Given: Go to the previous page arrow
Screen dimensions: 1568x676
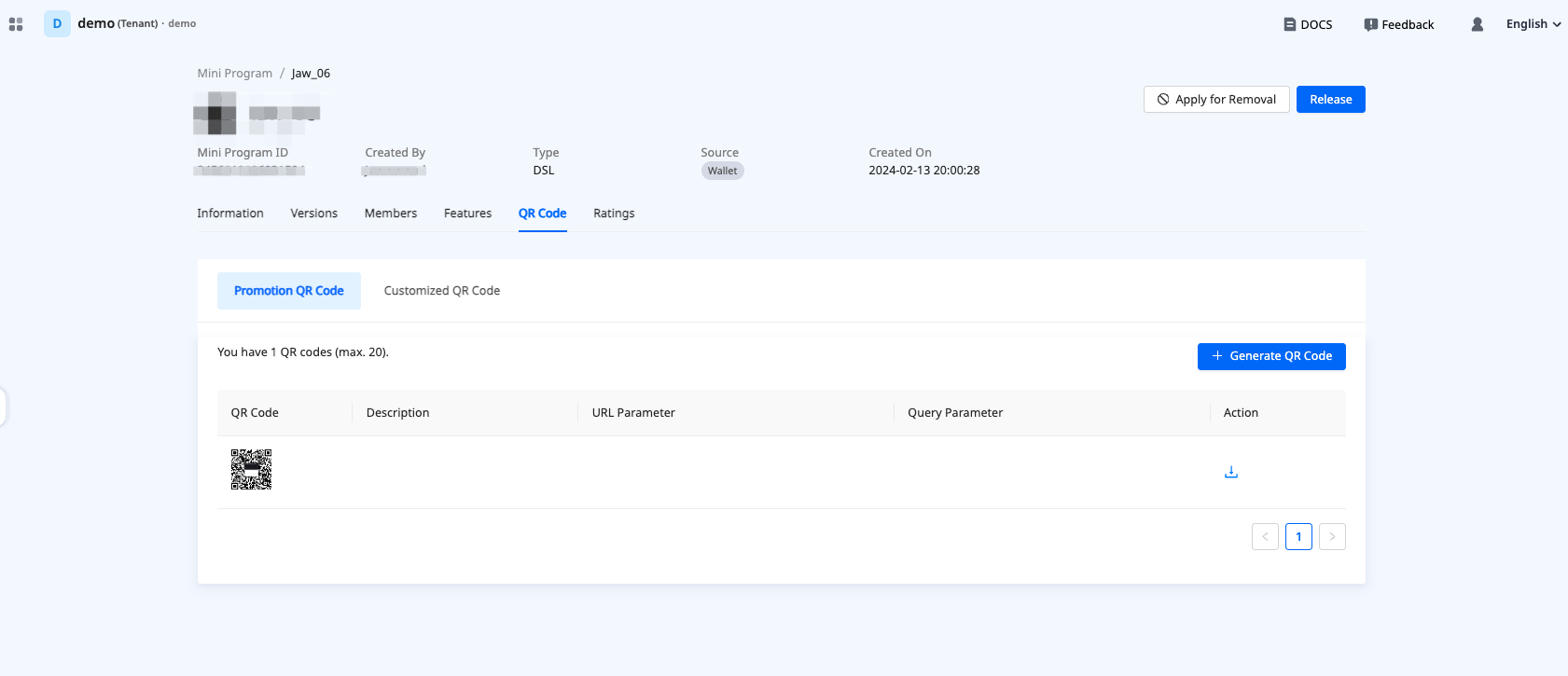Looking at the screenshot, I should [x=1264, y=536].
